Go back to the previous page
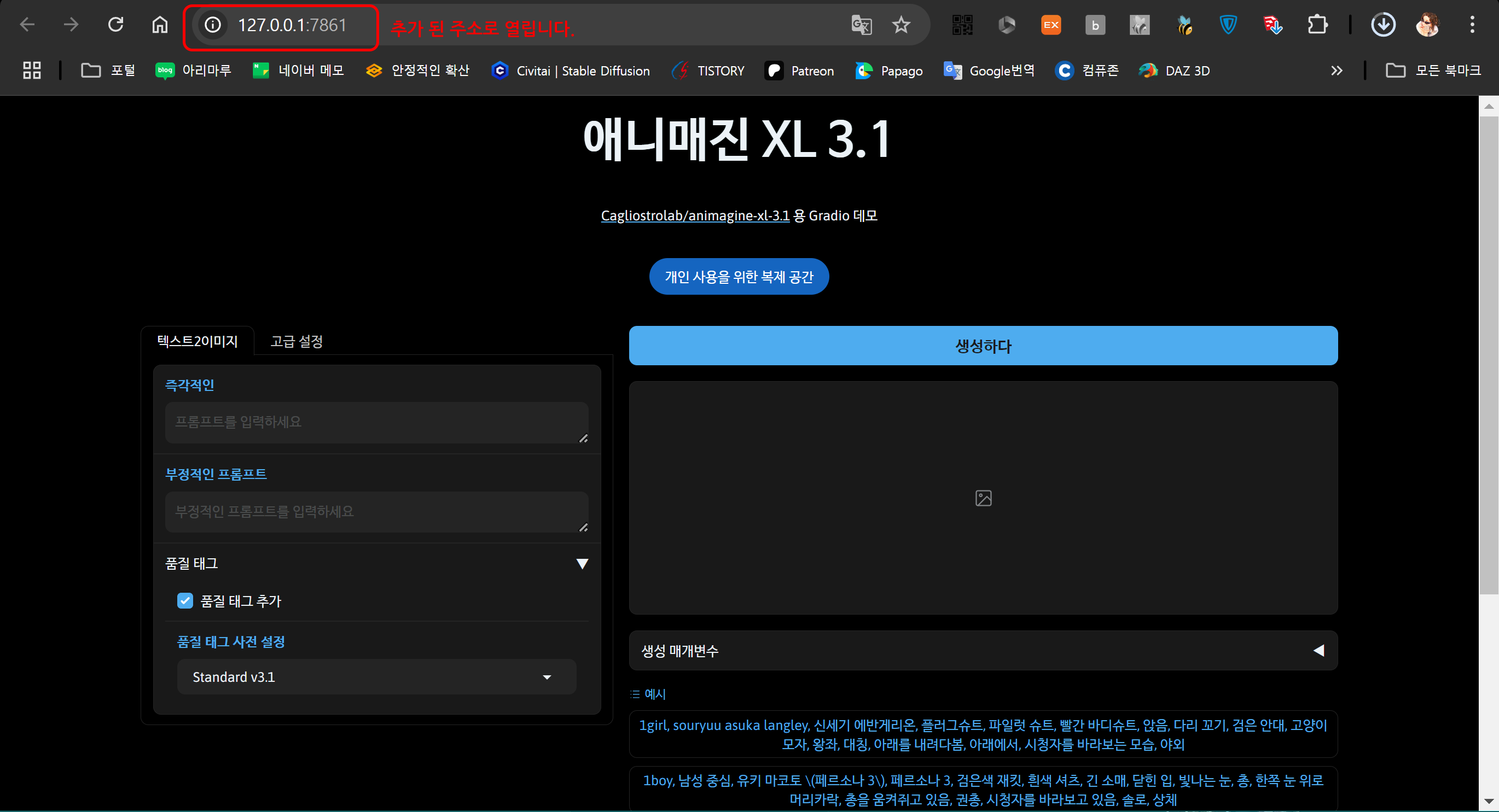Screen dimensions: 1499x812 coord(27,25)
